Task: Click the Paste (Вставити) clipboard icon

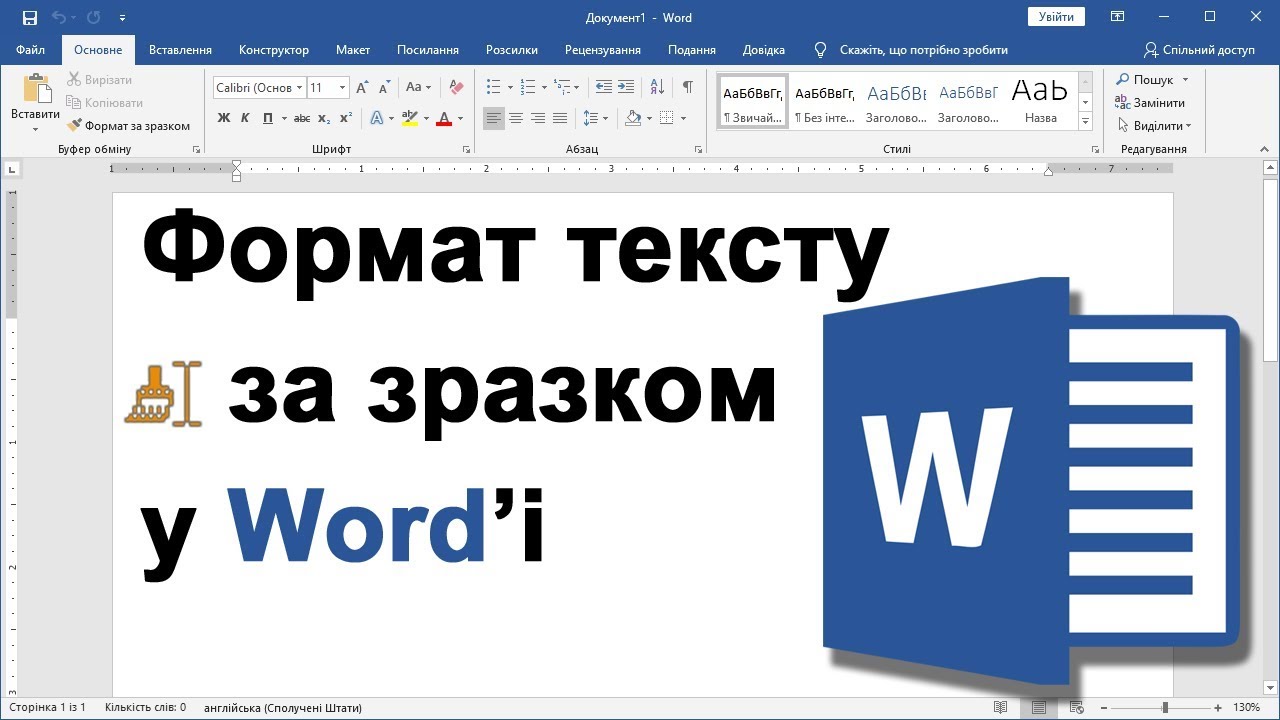Action: [x=37, y=89]
